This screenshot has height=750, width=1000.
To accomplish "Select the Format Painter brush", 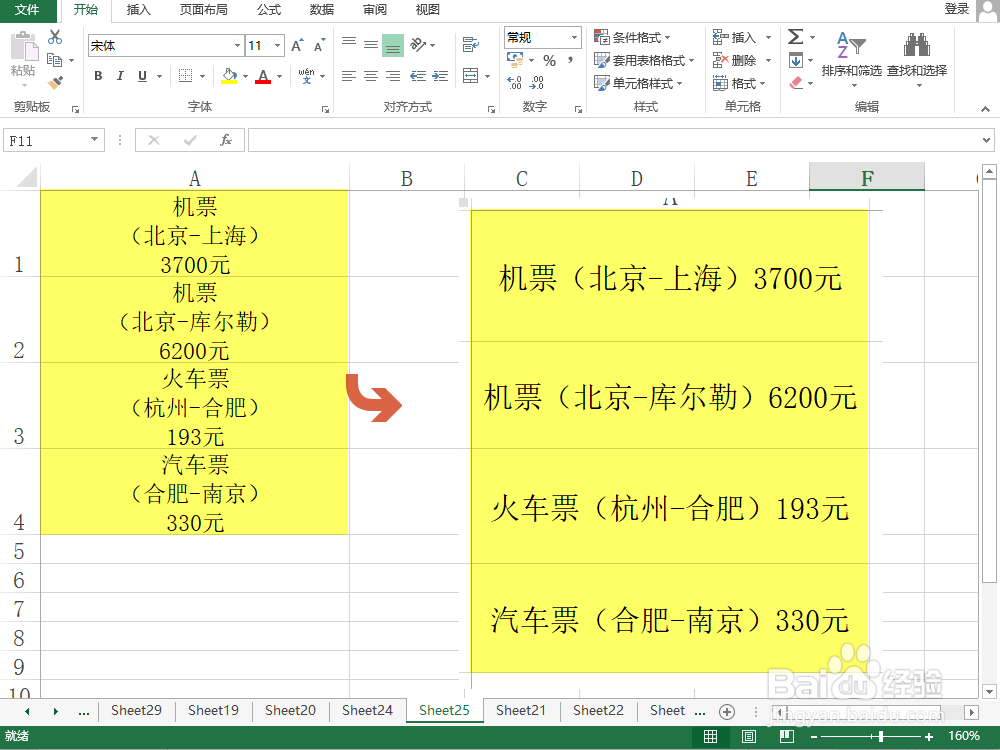I will click(x=55, y=83).
